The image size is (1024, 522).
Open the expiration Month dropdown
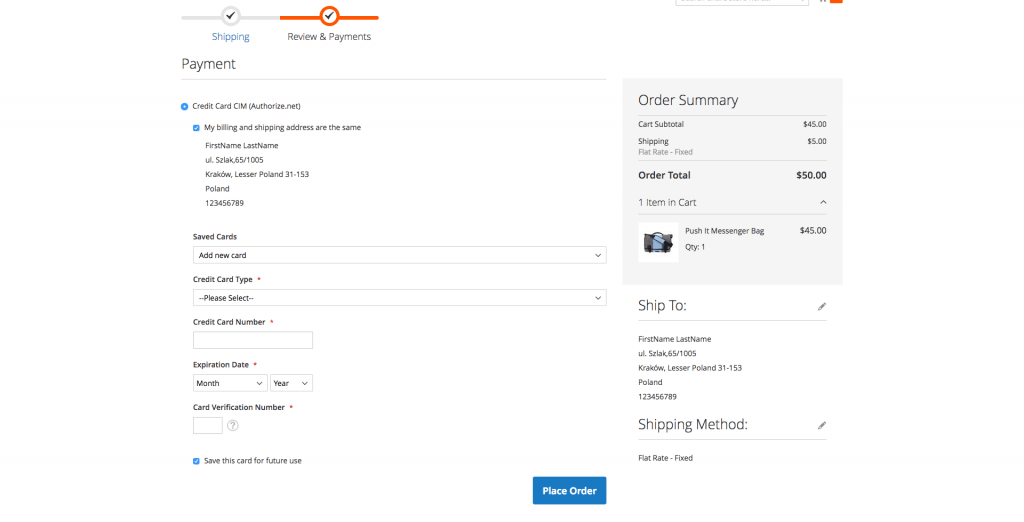230,383
